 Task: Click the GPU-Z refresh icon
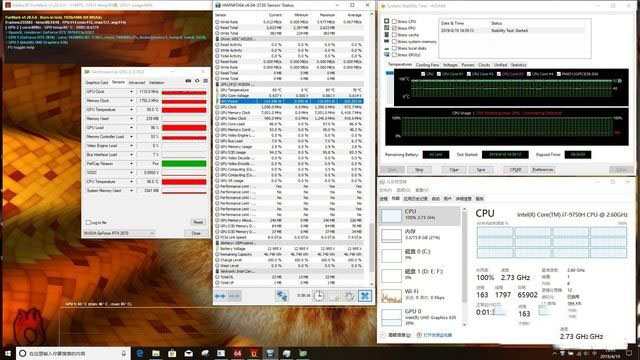point(197,81)
